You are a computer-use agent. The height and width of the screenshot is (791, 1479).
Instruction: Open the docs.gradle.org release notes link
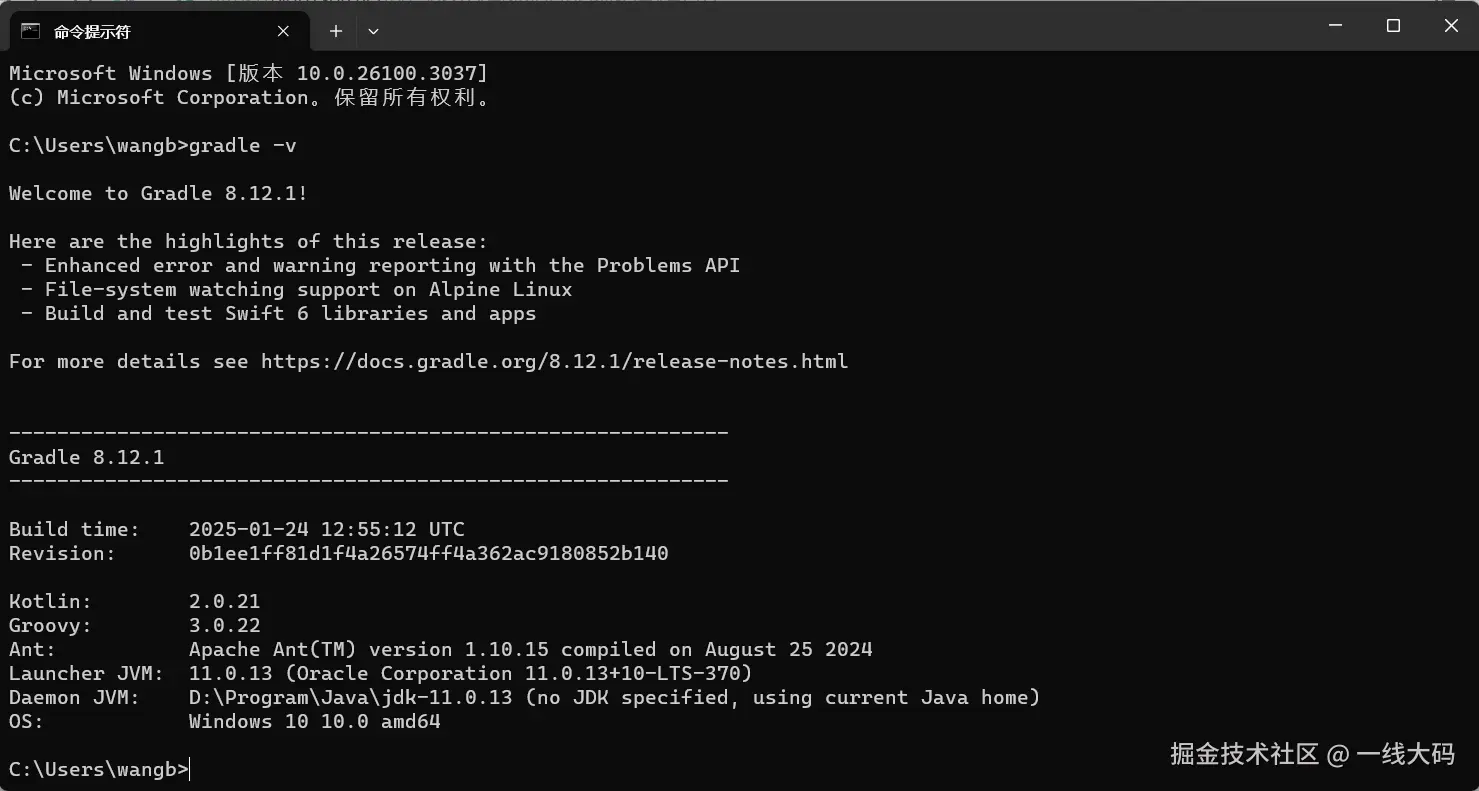tap(554, 361)
